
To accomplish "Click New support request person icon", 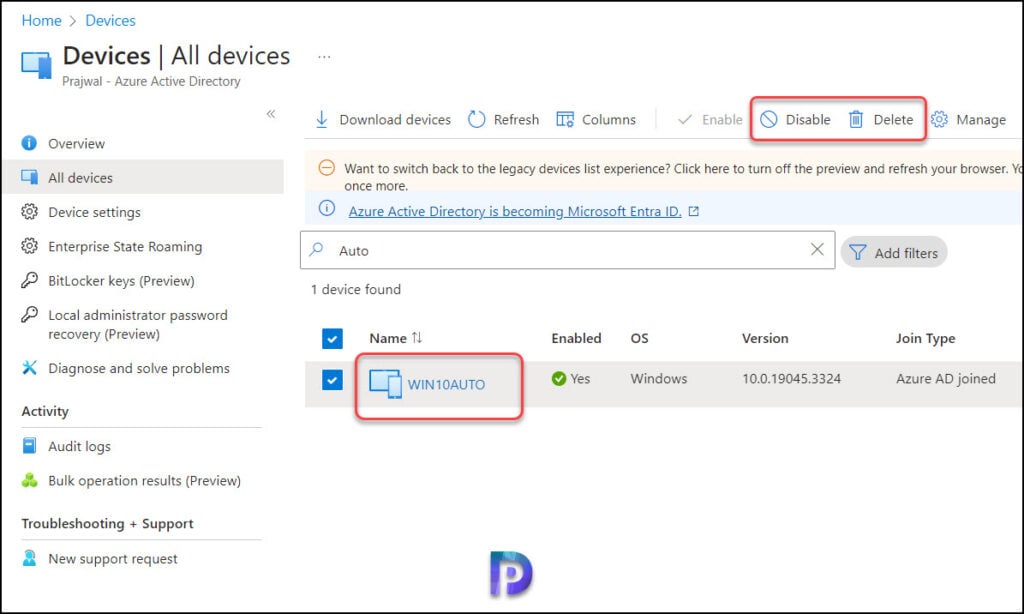I will pyautogui.click(x=29, y=558).
